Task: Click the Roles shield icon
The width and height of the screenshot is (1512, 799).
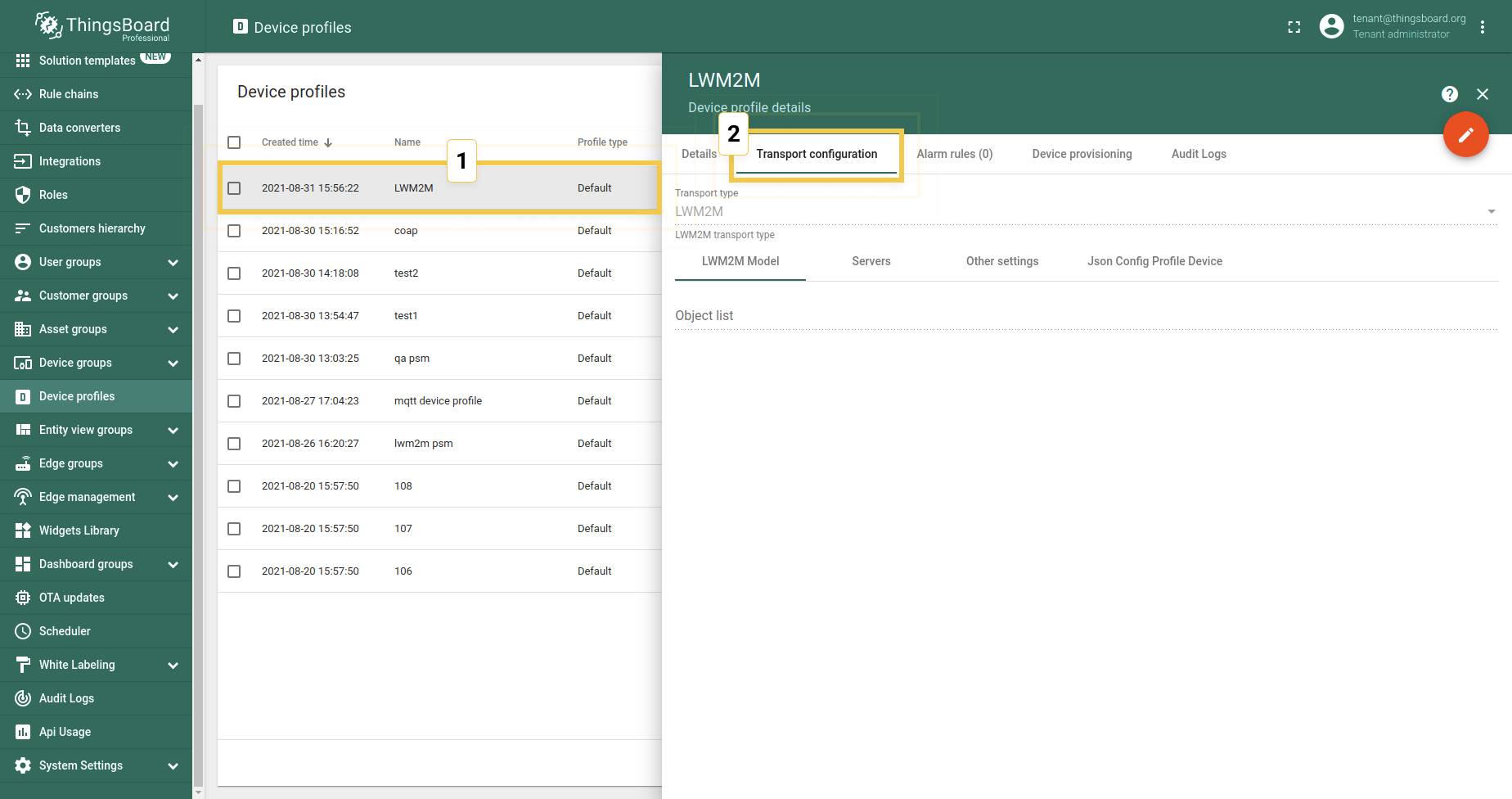Action: pos(23,195)
